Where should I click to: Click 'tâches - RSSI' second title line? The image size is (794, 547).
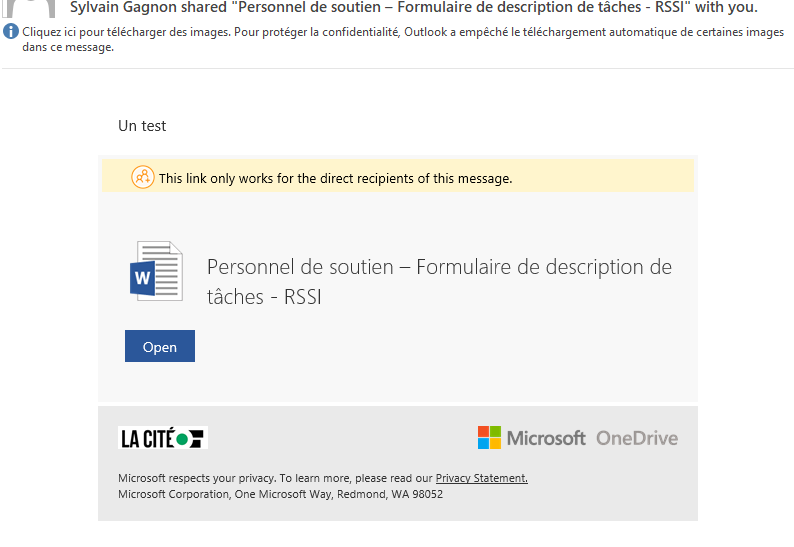[x=264, y=297]
